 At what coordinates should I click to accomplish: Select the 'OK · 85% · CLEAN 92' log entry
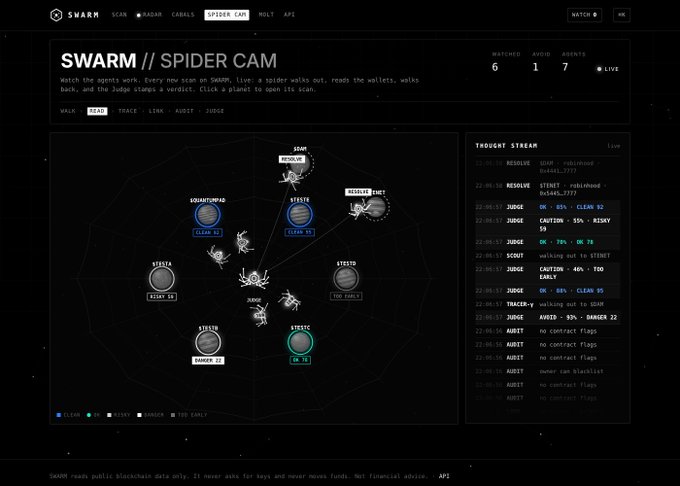pyautogui.click(x=547, y=207)
